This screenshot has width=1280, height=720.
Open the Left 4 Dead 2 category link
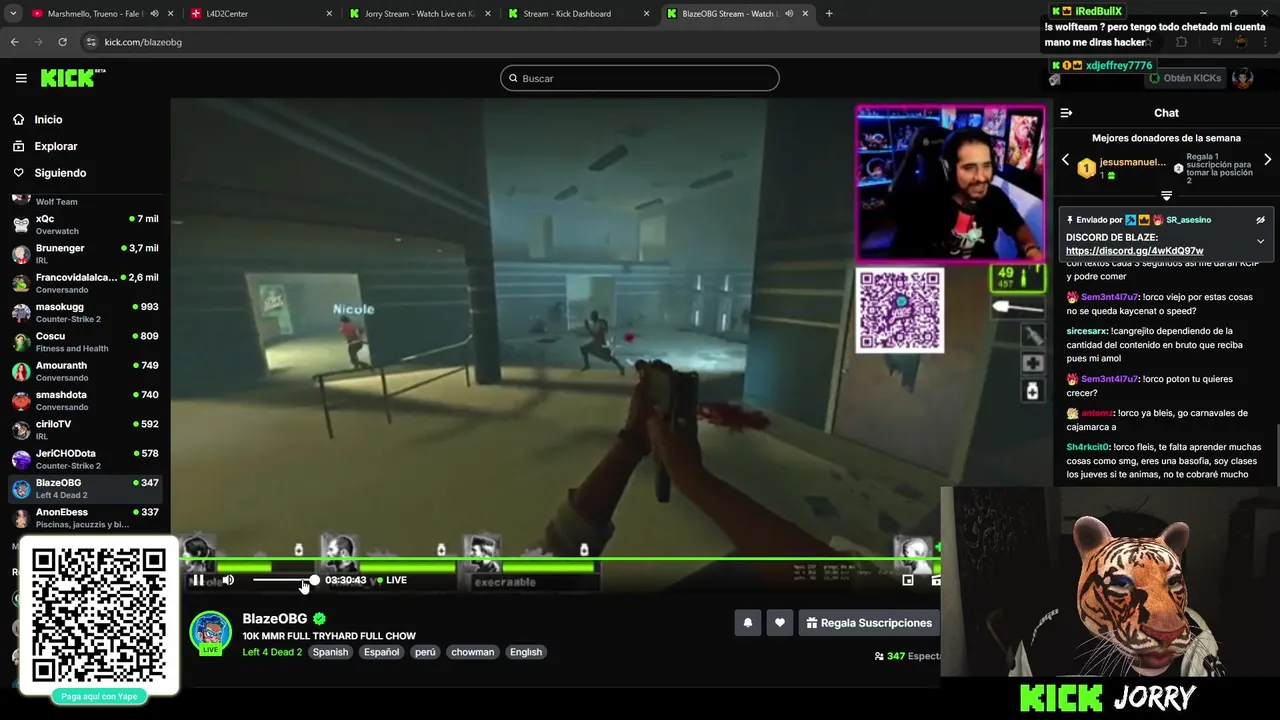[272, 652]
